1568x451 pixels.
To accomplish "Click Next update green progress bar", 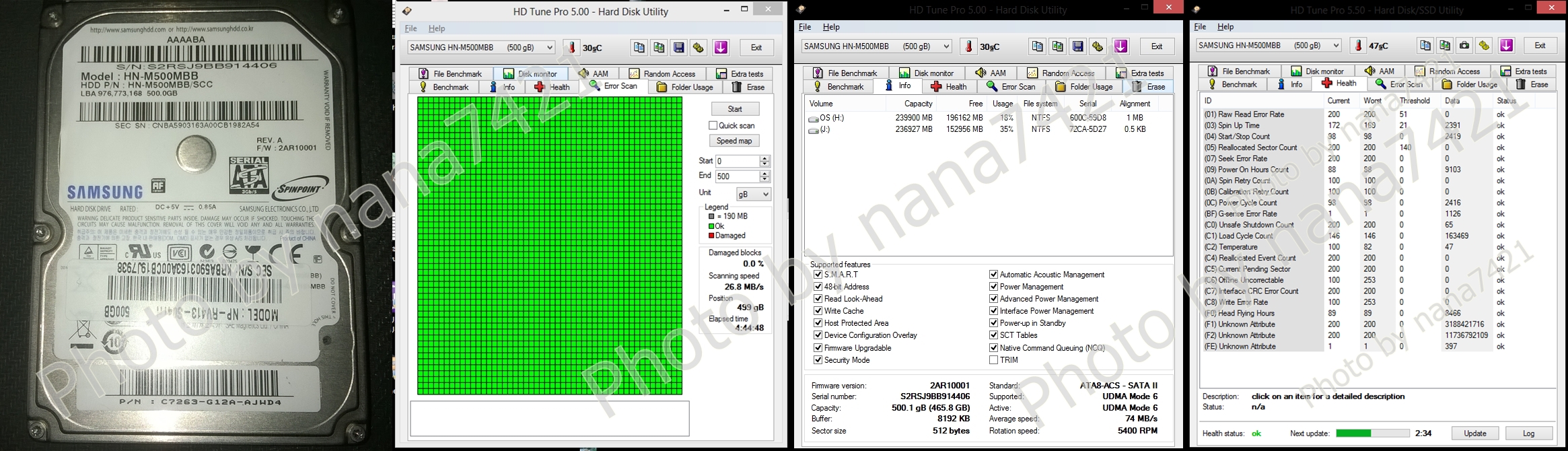I will tap(1371, 433).
